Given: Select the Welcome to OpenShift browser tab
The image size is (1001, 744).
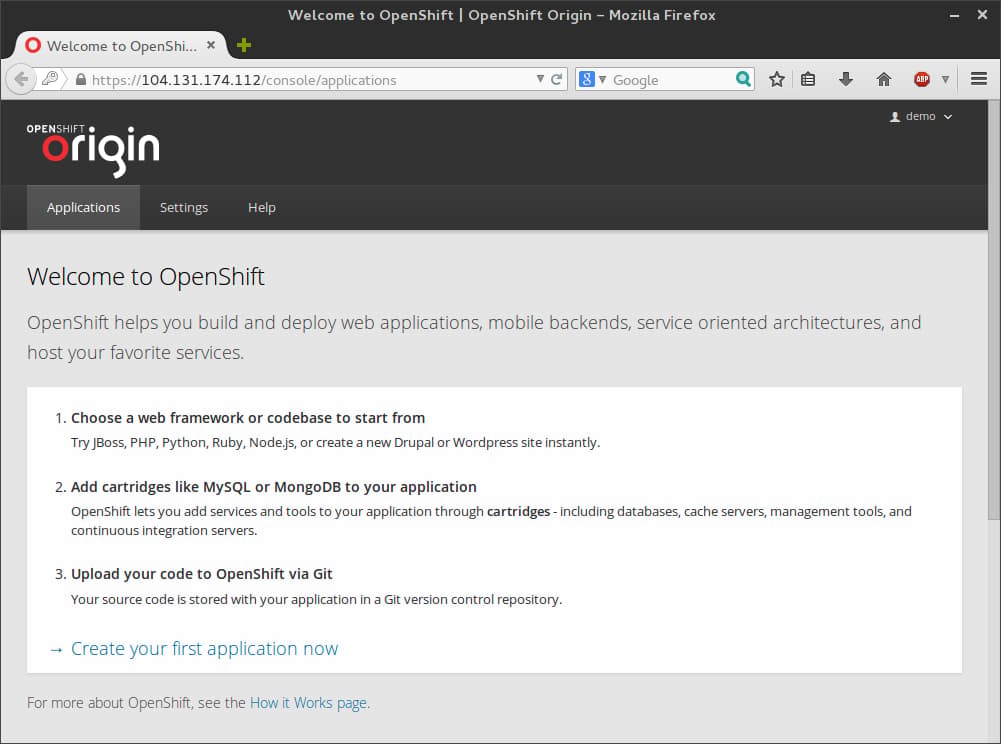Looking at the screenshot, I should [x=121, y=46].
